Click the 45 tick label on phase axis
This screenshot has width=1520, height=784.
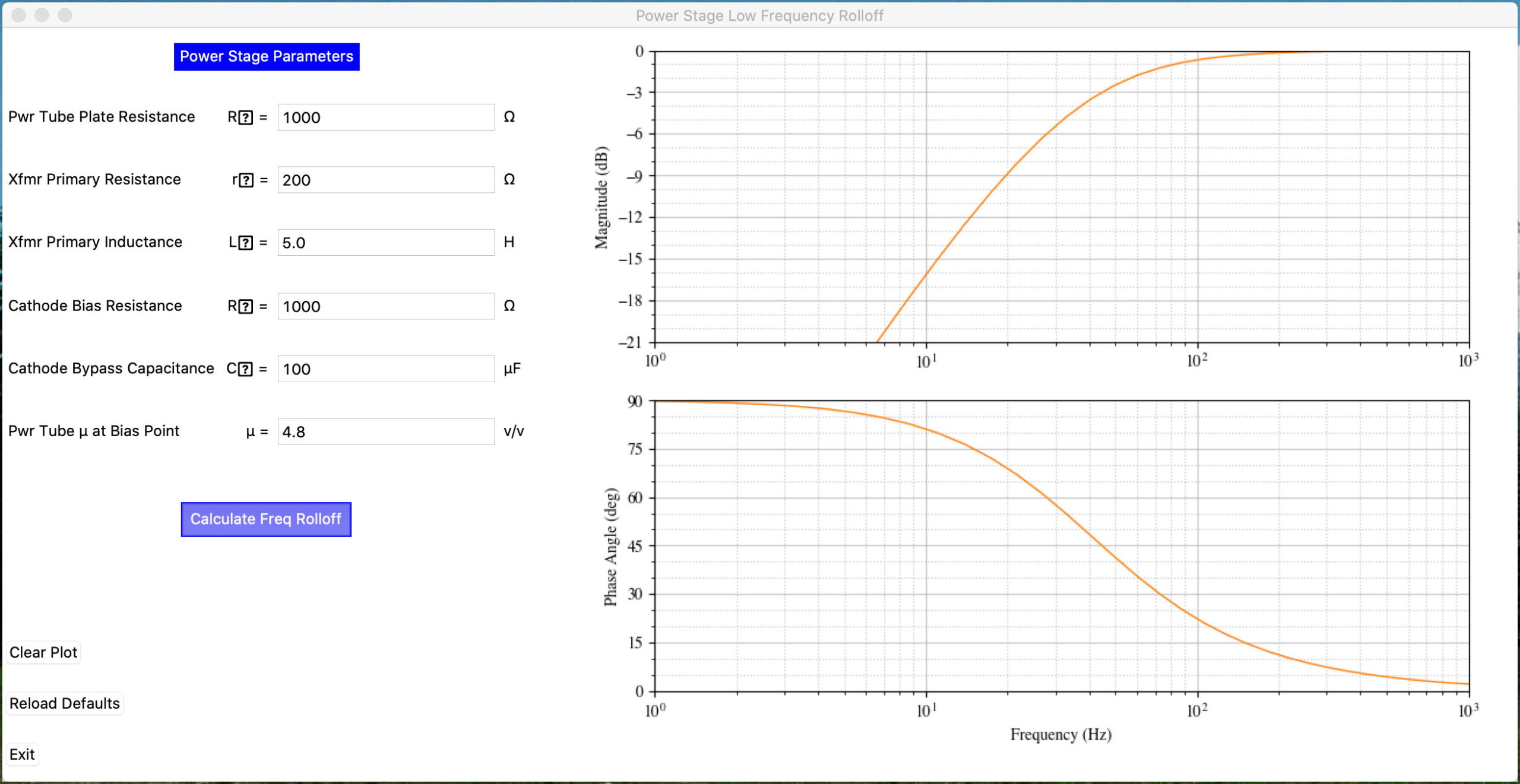pos(635,546)
